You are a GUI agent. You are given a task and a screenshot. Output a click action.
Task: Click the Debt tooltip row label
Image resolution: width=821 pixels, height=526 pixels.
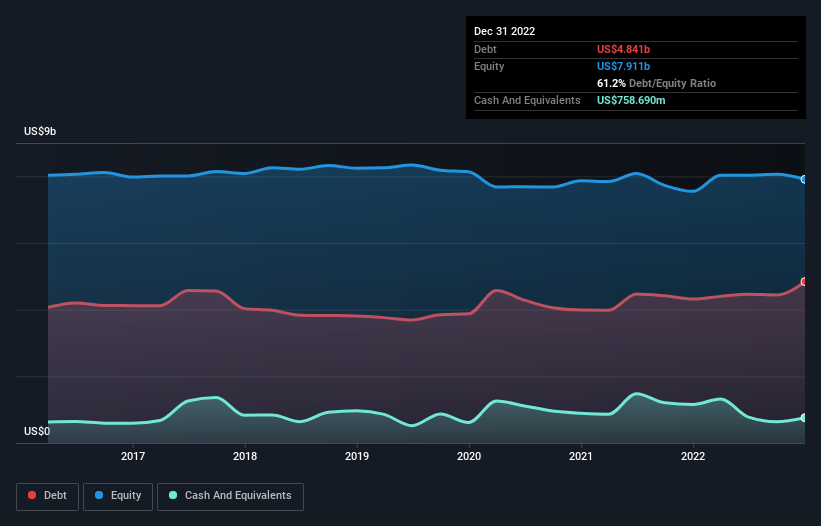tap(485, 49)
